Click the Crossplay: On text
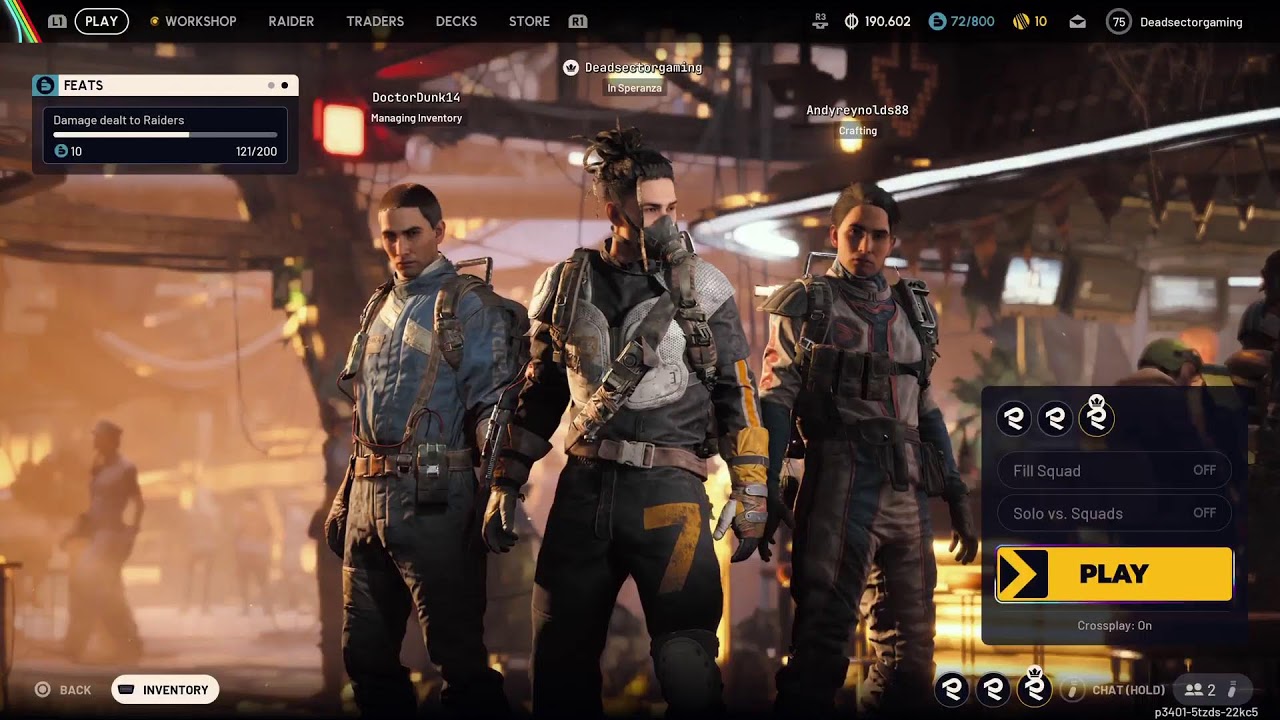Image resolution: width=1280 pixels, height=720 pixels. click(1114, 626)
